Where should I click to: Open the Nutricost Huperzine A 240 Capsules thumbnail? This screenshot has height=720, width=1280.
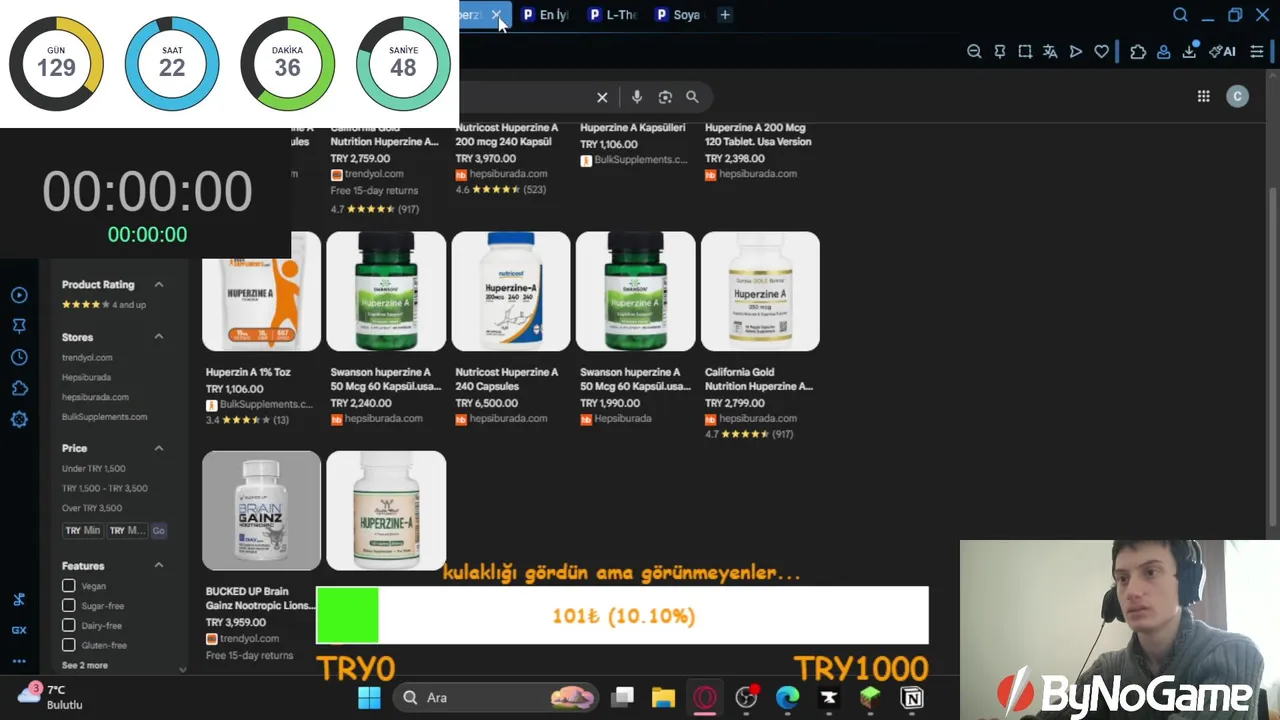point(511,292)
